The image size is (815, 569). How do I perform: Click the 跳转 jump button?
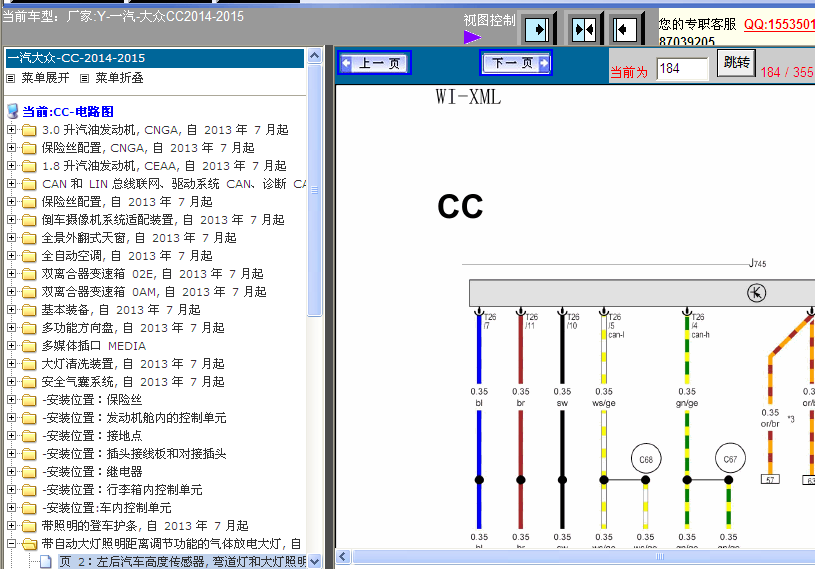tap(736, 63)
